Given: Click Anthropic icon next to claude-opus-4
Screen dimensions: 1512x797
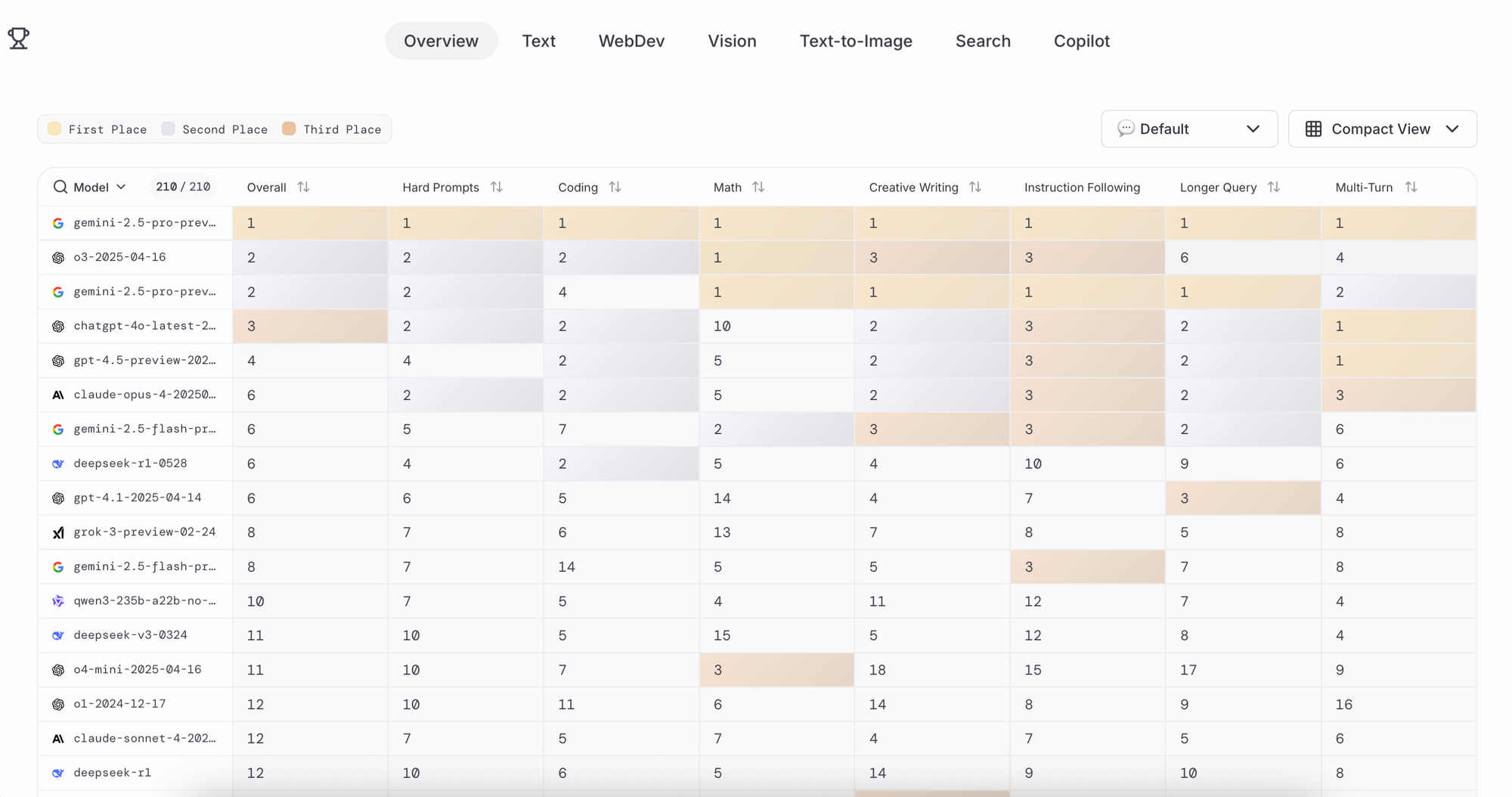Looking at the screenshot, I should click(x=58, y=395).
